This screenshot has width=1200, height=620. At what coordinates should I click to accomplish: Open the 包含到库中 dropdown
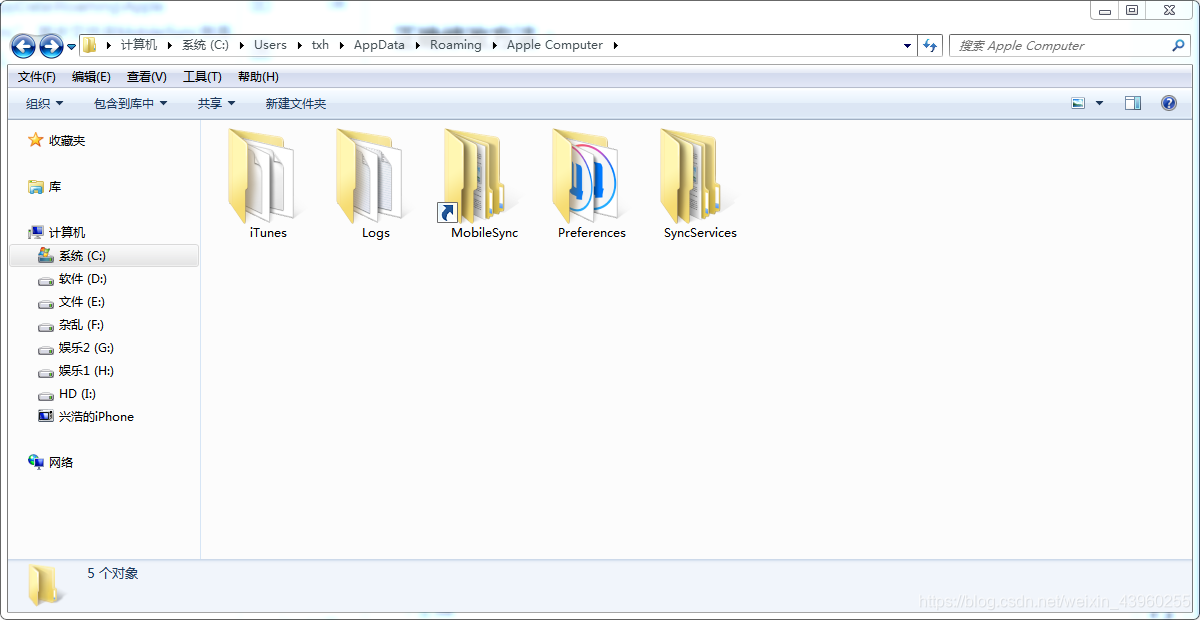pyautogui.click(x=130, y=103)
